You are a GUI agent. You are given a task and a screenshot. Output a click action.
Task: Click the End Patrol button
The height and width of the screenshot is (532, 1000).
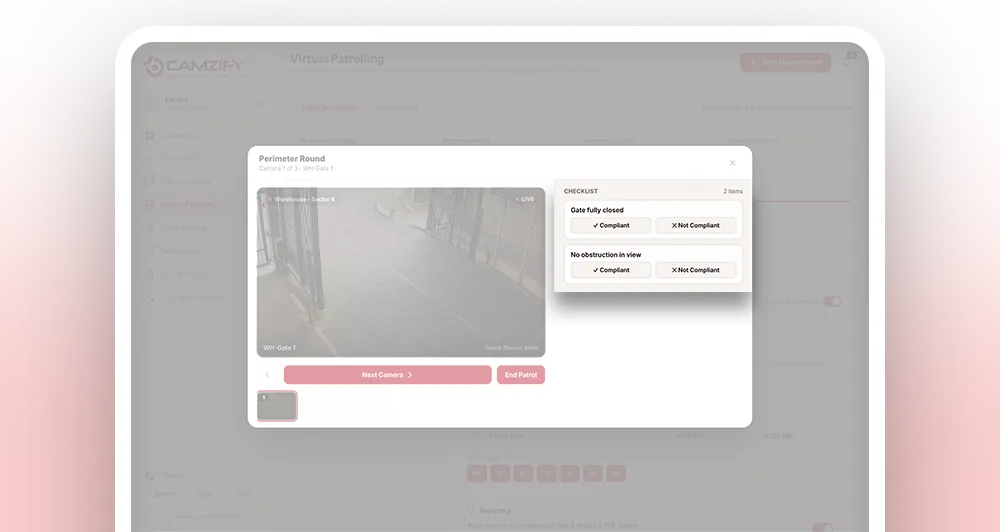(x=521, y=374)
